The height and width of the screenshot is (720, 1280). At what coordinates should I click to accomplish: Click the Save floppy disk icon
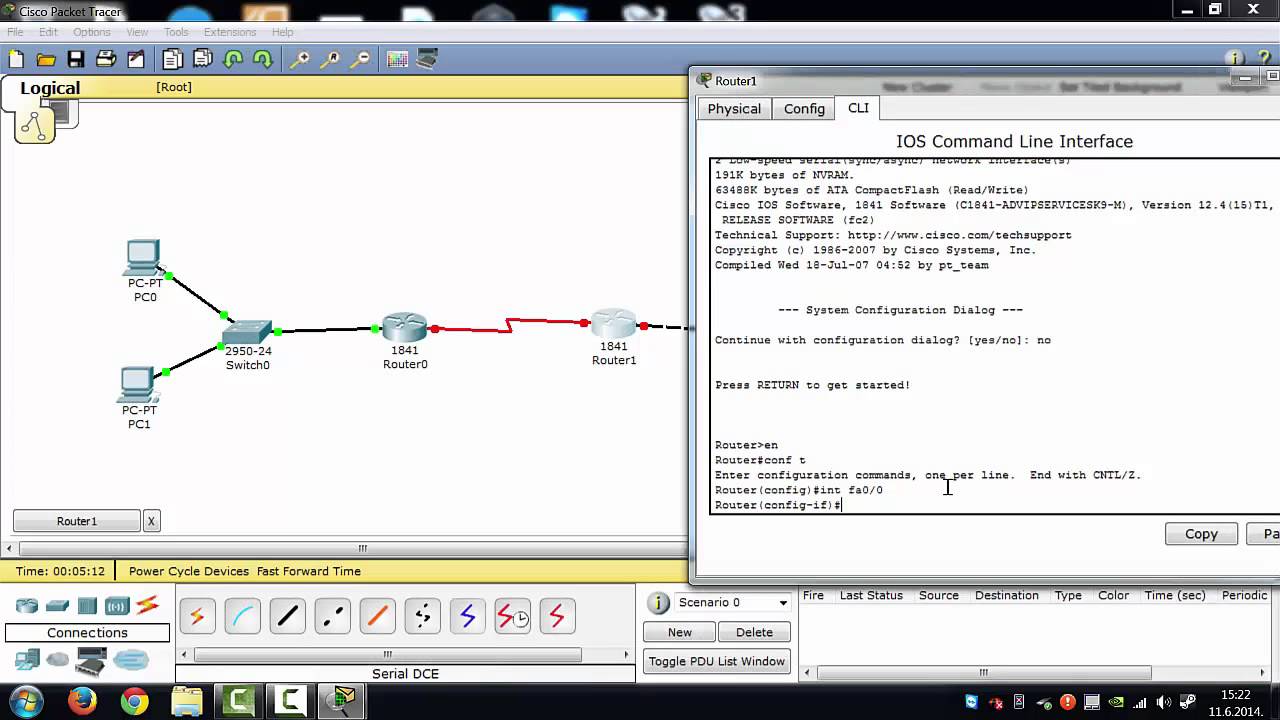pyautogui.click(x=76, y=60)
